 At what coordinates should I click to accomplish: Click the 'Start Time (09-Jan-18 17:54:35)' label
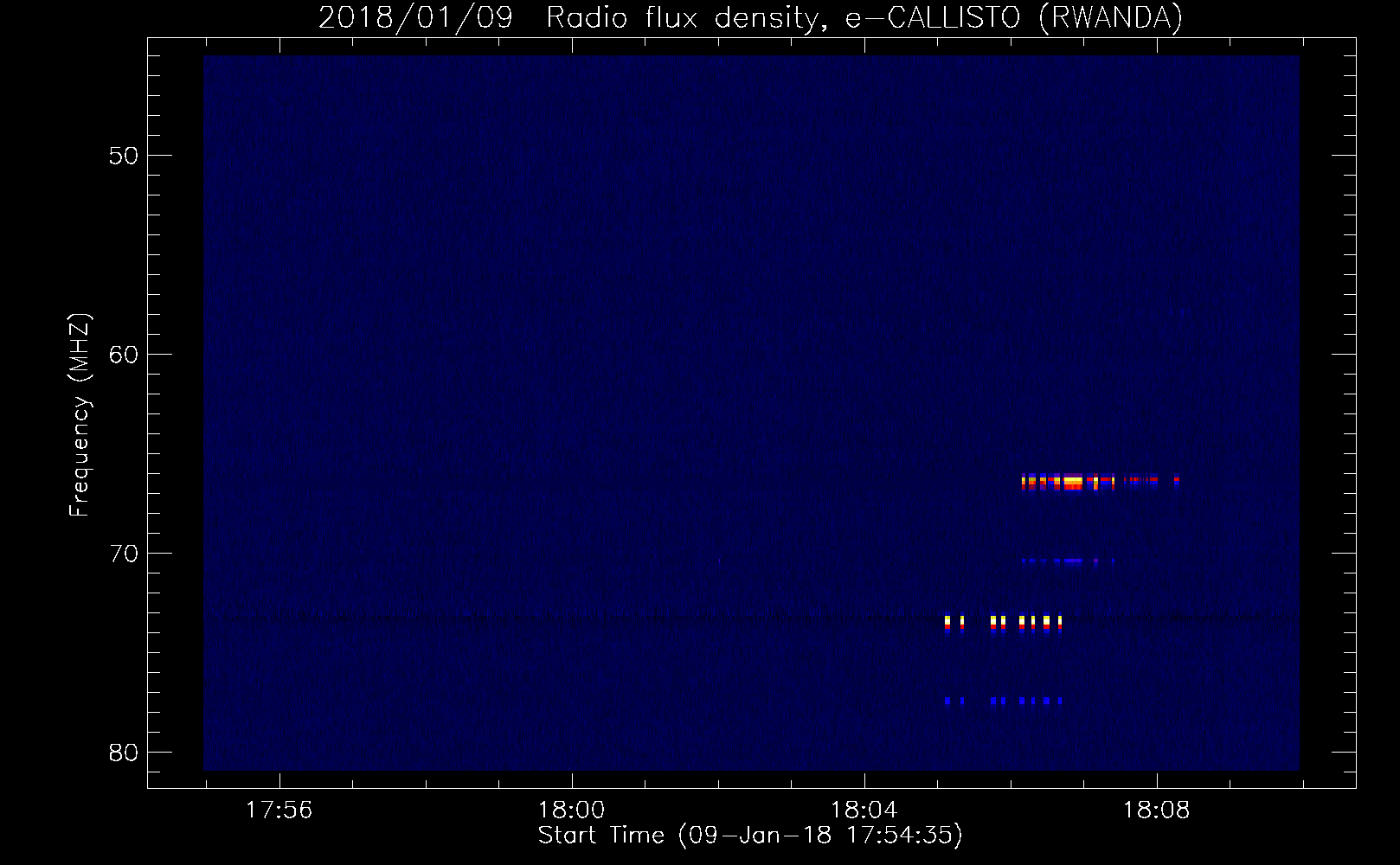click(750, 836)
